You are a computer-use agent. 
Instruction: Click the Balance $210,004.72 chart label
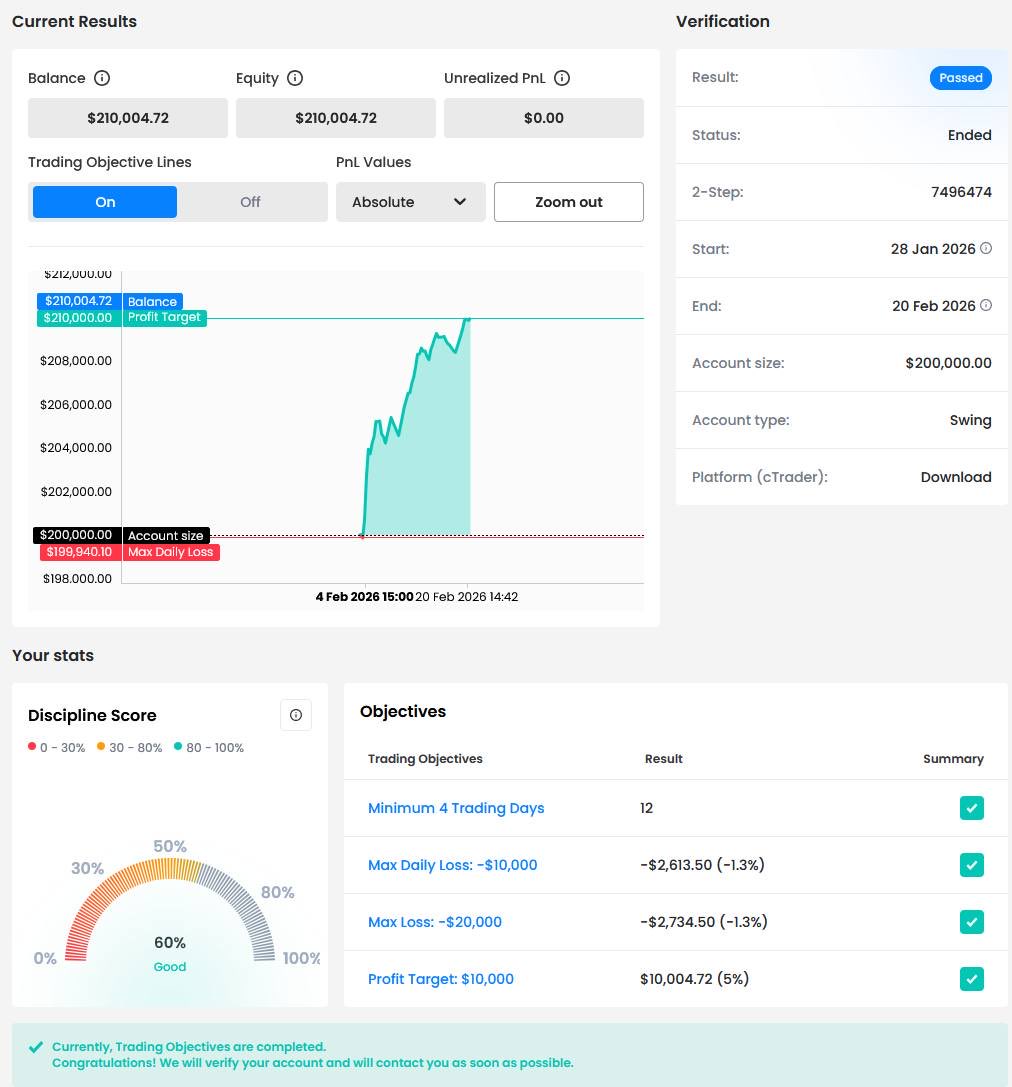(110, 301)
